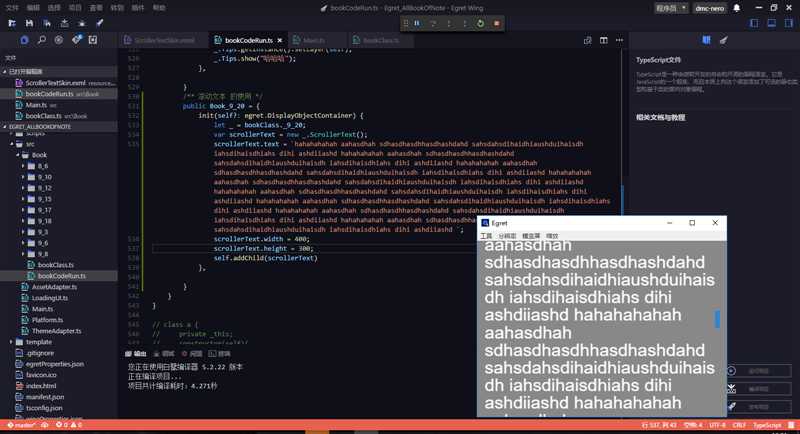Click the UTF-8 encoding status item
The height and width of the screenshot is (434, 800).
coord(717,425)
